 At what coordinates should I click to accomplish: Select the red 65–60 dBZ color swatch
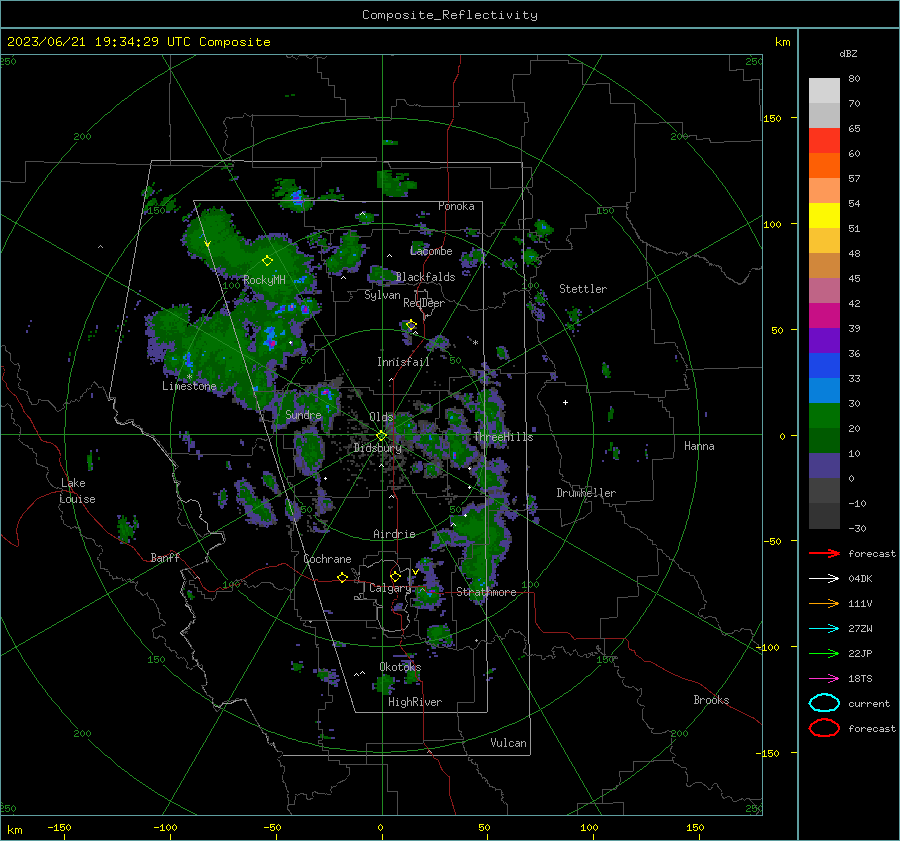click(824, 140)
